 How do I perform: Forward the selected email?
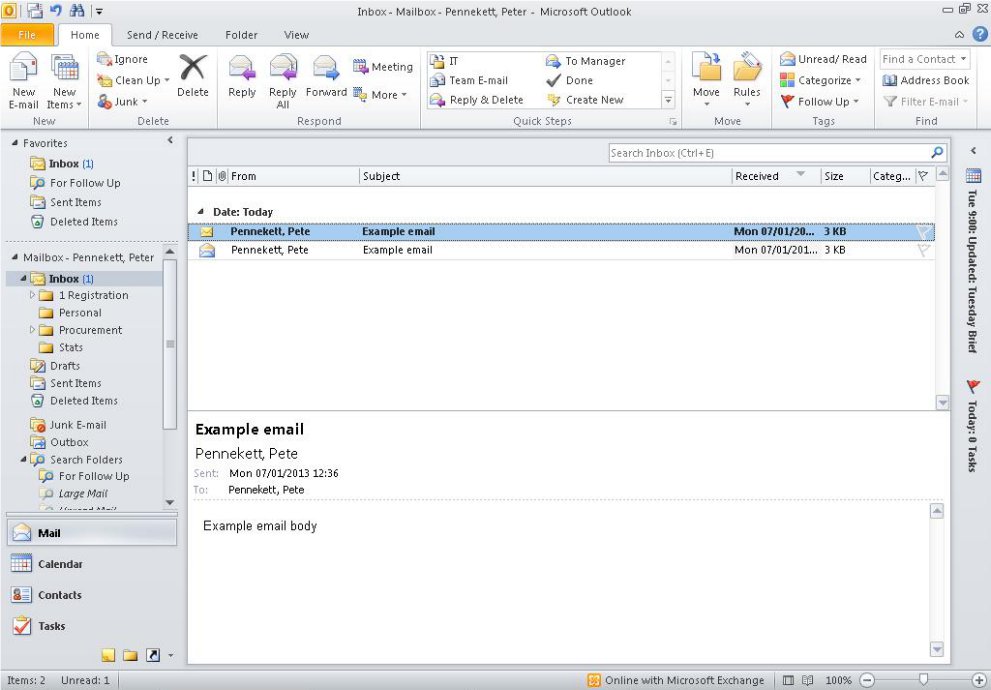[326, 70]
